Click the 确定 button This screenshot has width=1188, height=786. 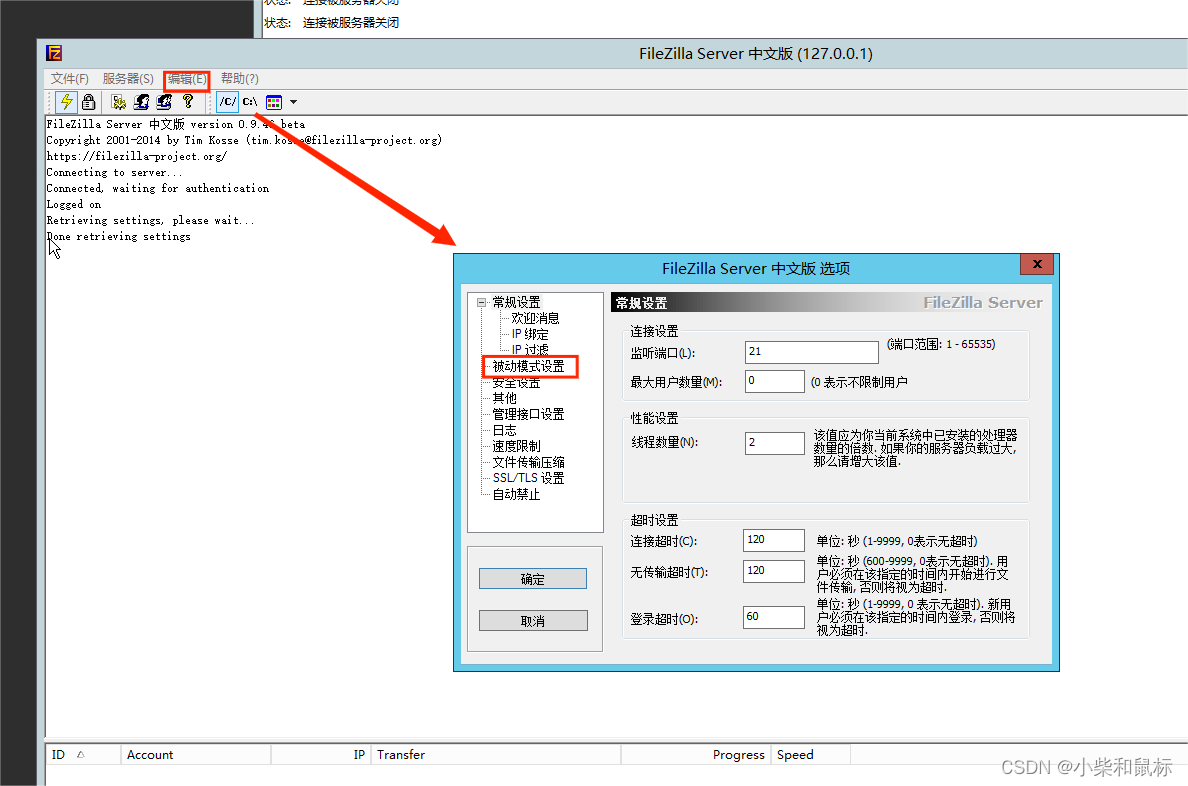pos(533,579)
